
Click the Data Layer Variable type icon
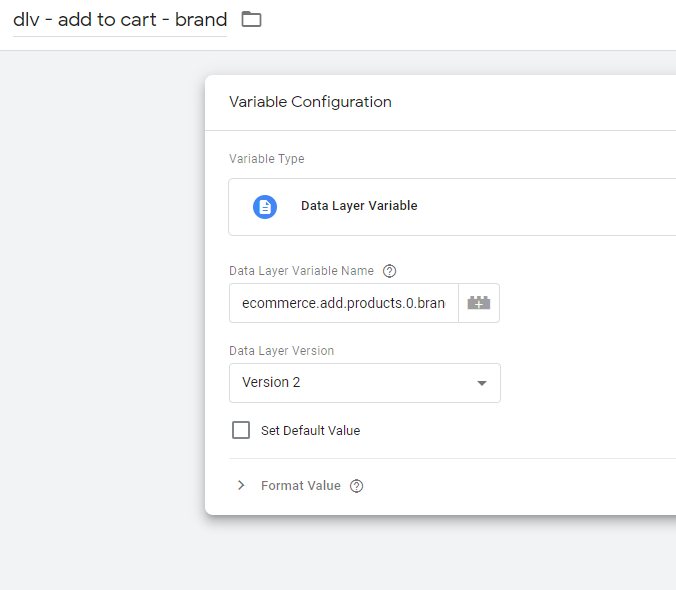point(265,207)
